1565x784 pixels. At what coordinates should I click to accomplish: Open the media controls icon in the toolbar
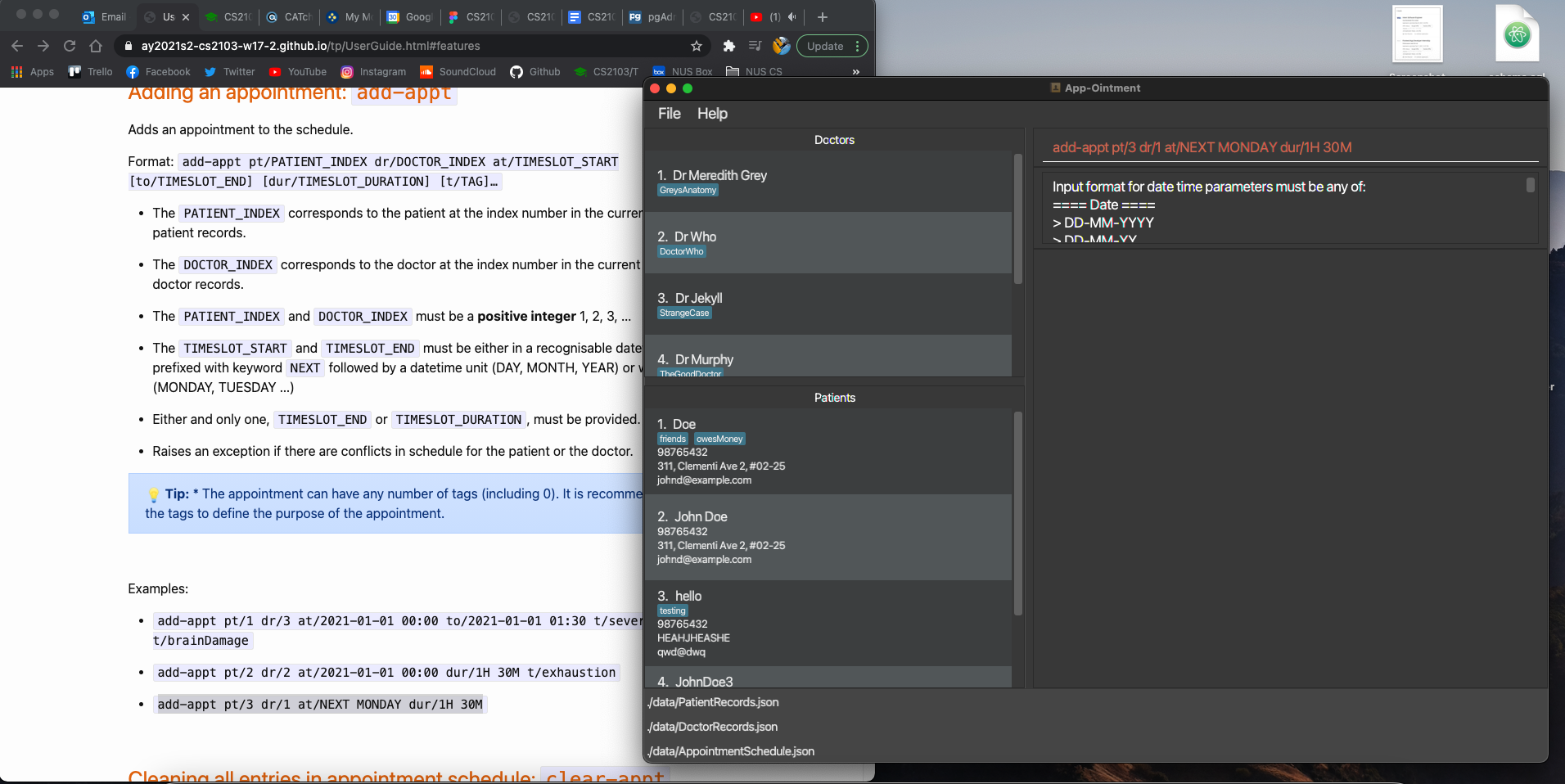[755, 46]
